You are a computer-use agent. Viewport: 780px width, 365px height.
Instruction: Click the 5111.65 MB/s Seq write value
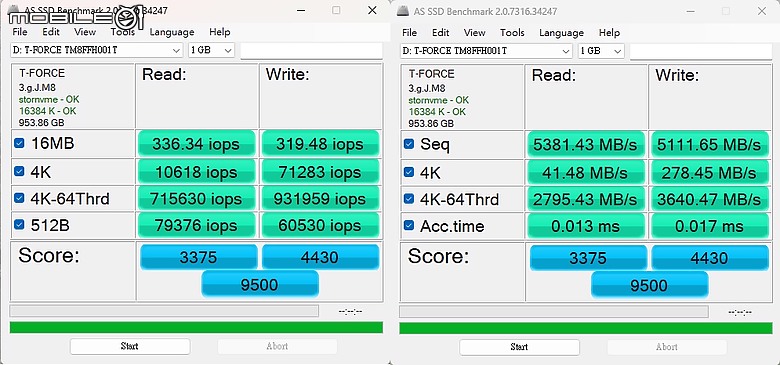pyautogui.click(x=709, y=145)
